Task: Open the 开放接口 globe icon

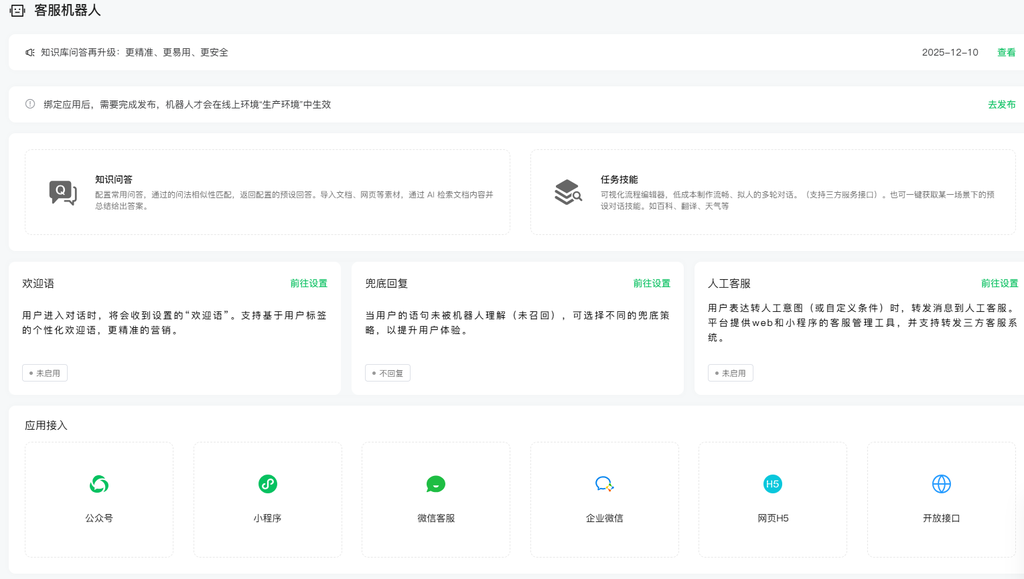Action: coord(941,484)
